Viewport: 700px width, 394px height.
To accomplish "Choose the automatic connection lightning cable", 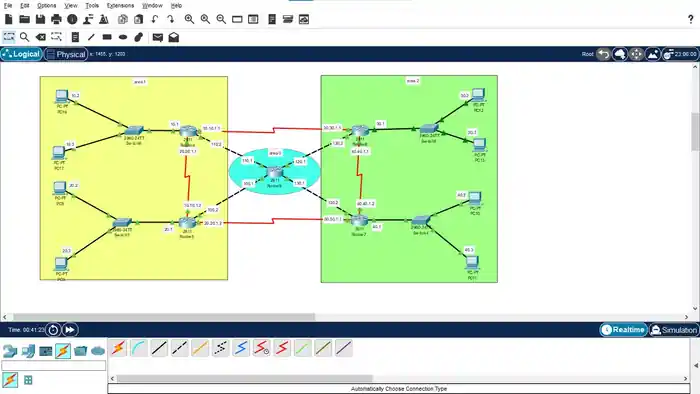I will pyautogui.click(x=118, y=348).
